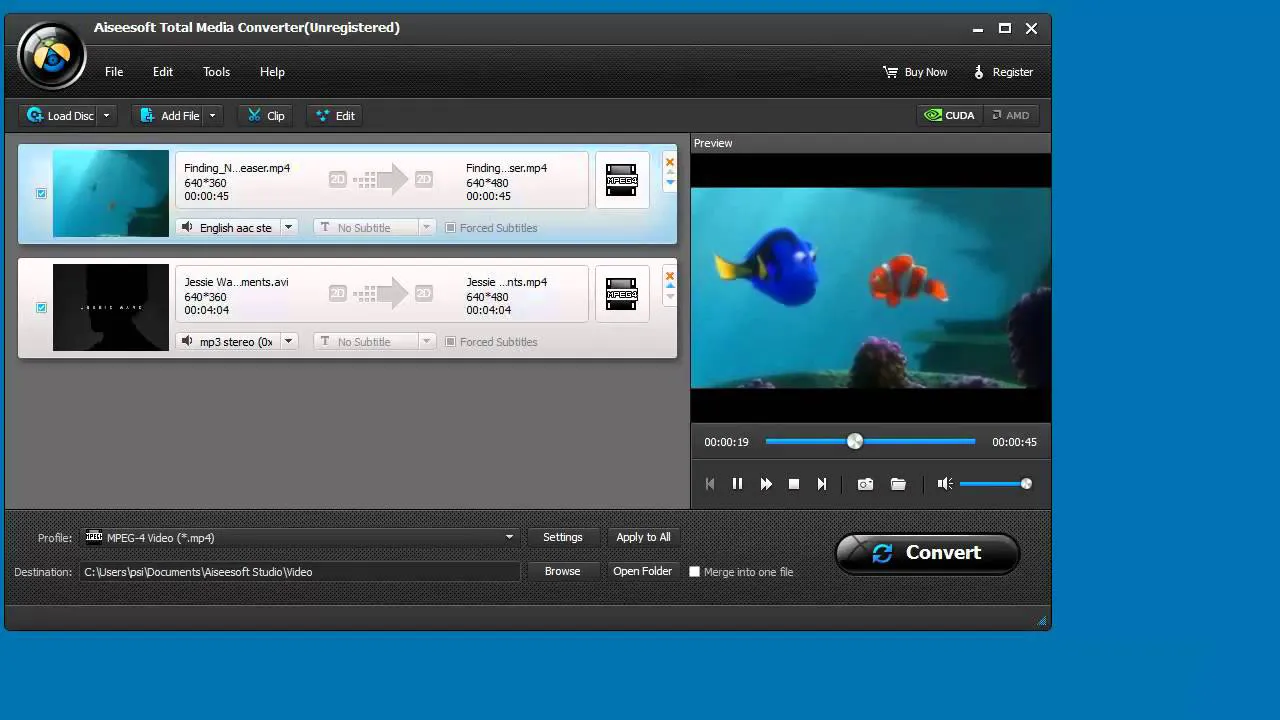Open the Edit tool in toolbar
Screen dimensions: 1280x720
pos(335,116)
